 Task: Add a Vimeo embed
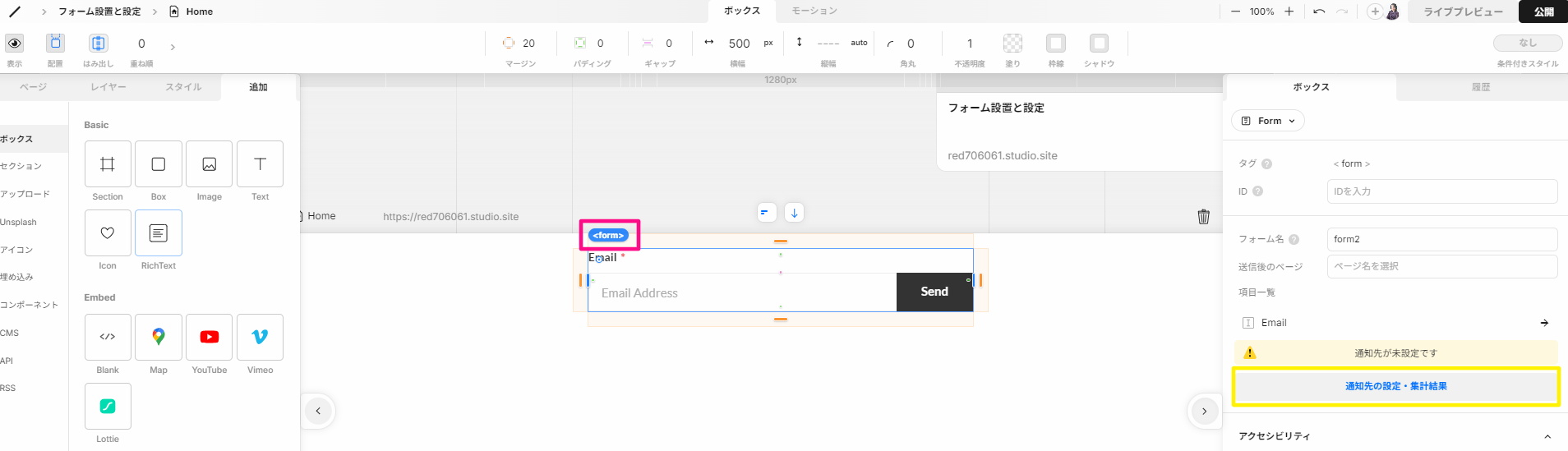[261, 337]
